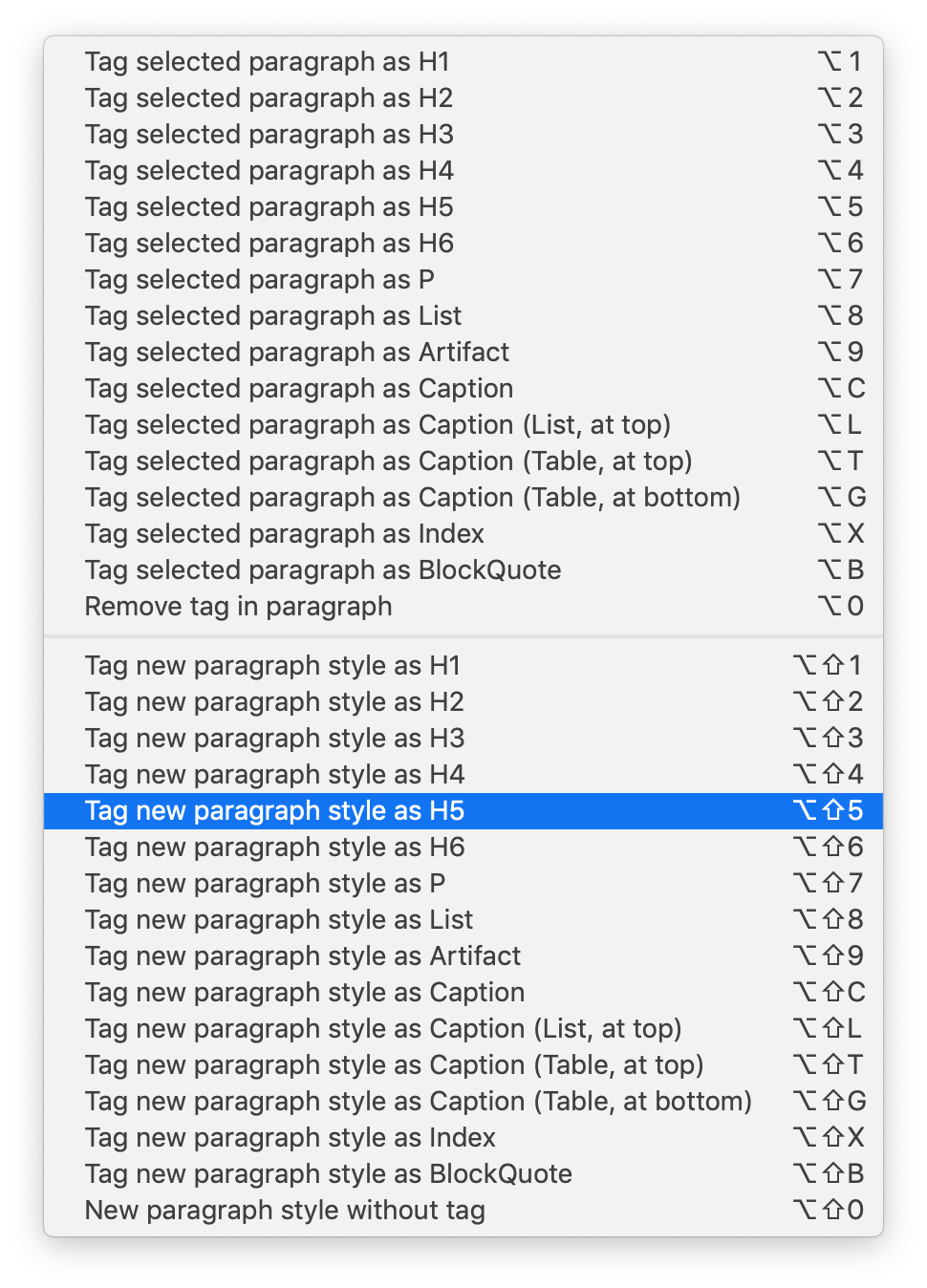Image resolution: width=927 pixels, height=1288 pixels.
Task: Choose Tag selected paragraph as List
Action: (463, 315)
